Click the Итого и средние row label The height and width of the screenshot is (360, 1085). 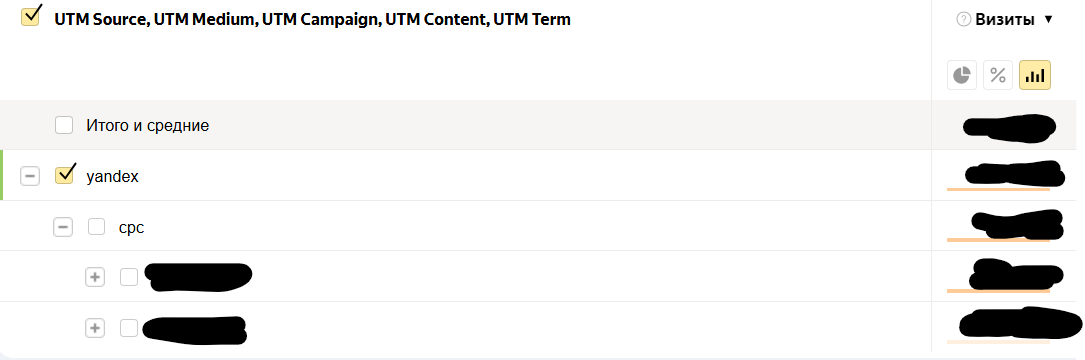[x=147, y=126]
